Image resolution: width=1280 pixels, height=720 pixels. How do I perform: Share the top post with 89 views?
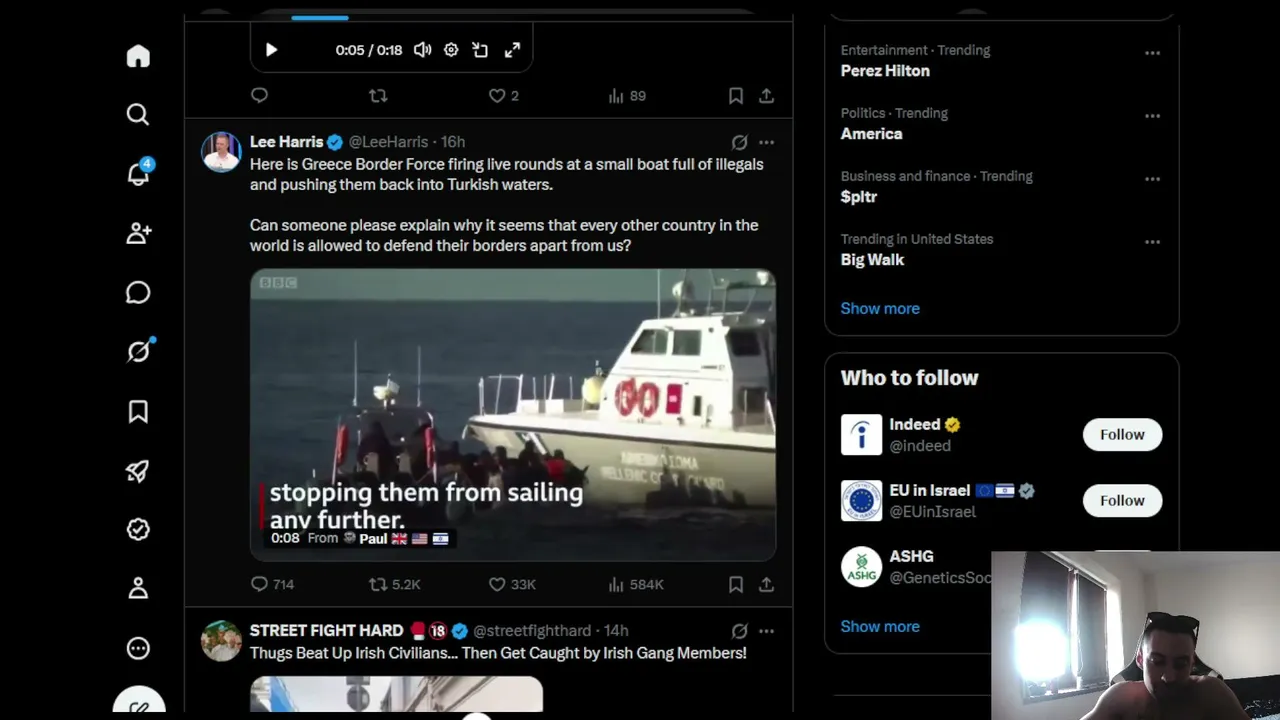[x=766, y=96]
